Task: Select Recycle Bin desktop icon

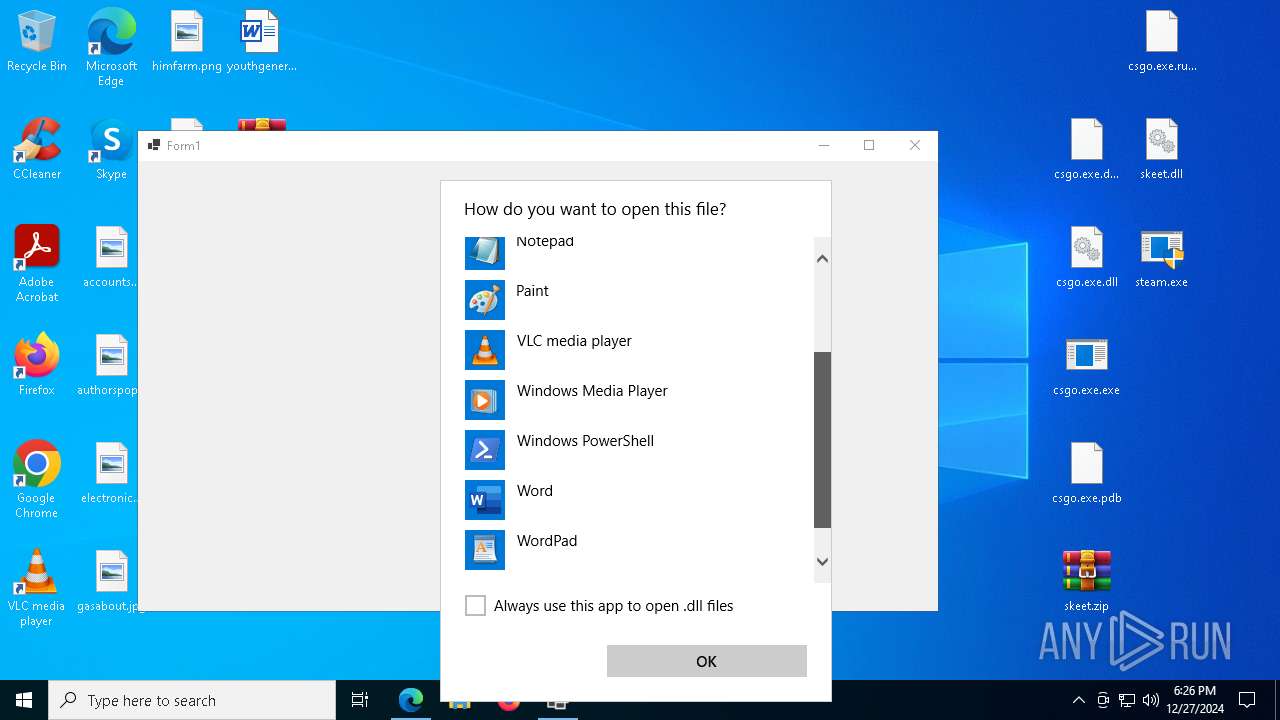Action: tap(37, 42)
